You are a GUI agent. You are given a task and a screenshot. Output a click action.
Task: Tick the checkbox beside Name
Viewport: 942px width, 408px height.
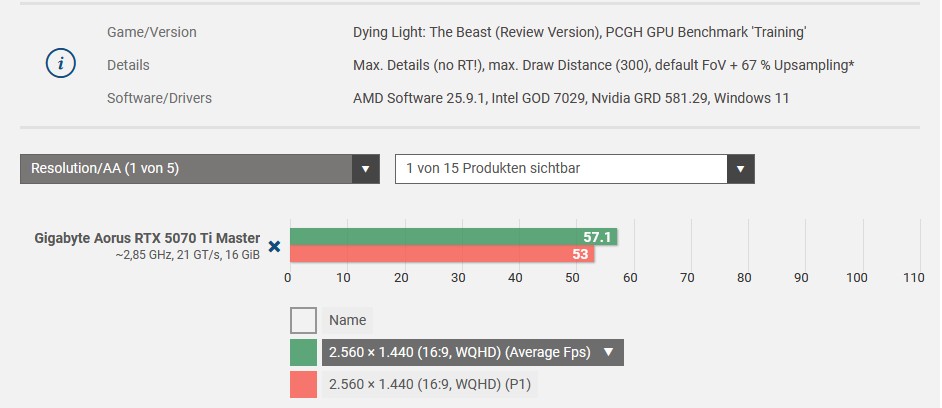[x=303, y=320]
